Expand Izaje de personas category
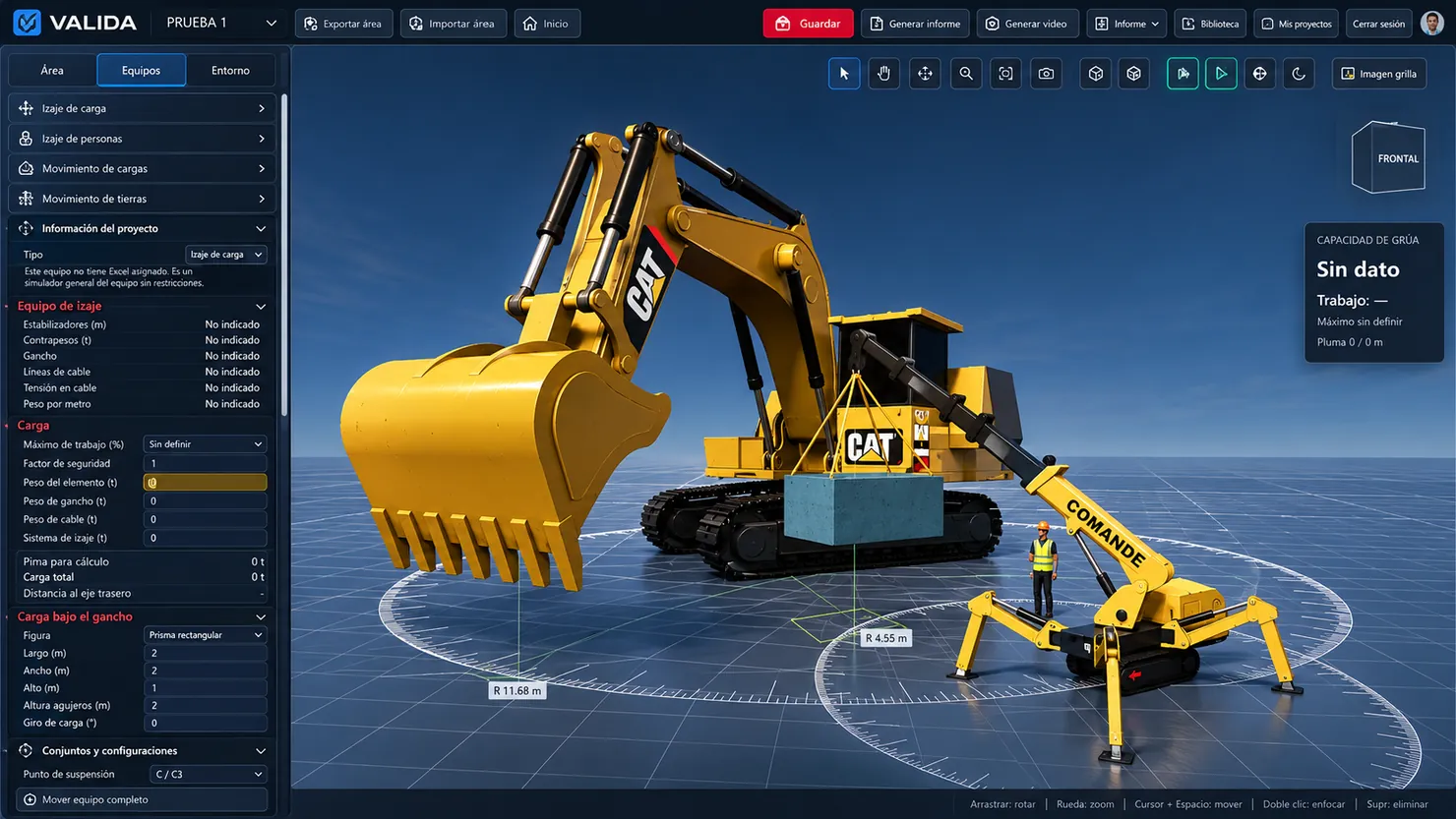 [x=142, y=139]
